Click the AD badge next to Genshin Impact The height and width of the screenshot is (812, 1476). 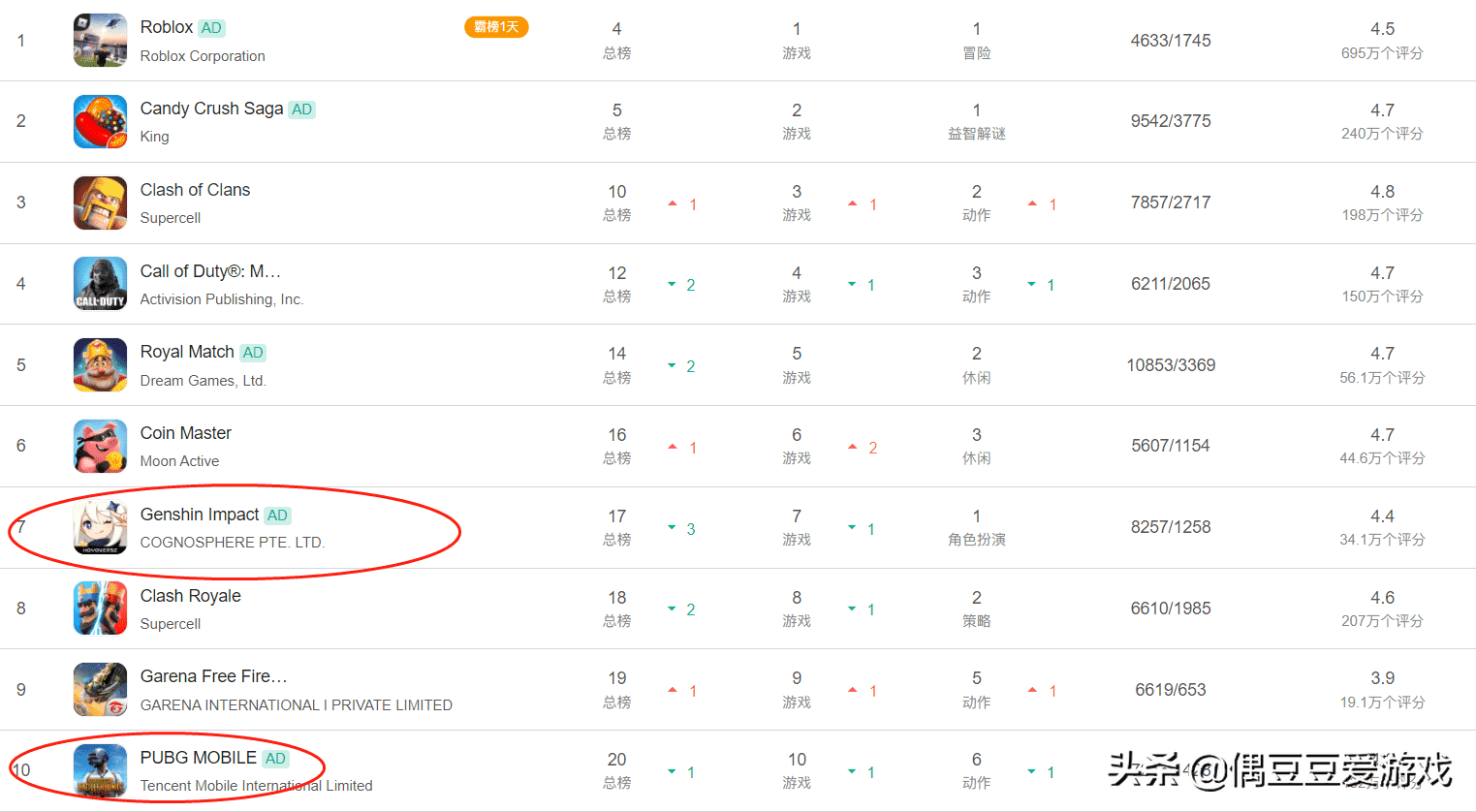click(277, 515)
